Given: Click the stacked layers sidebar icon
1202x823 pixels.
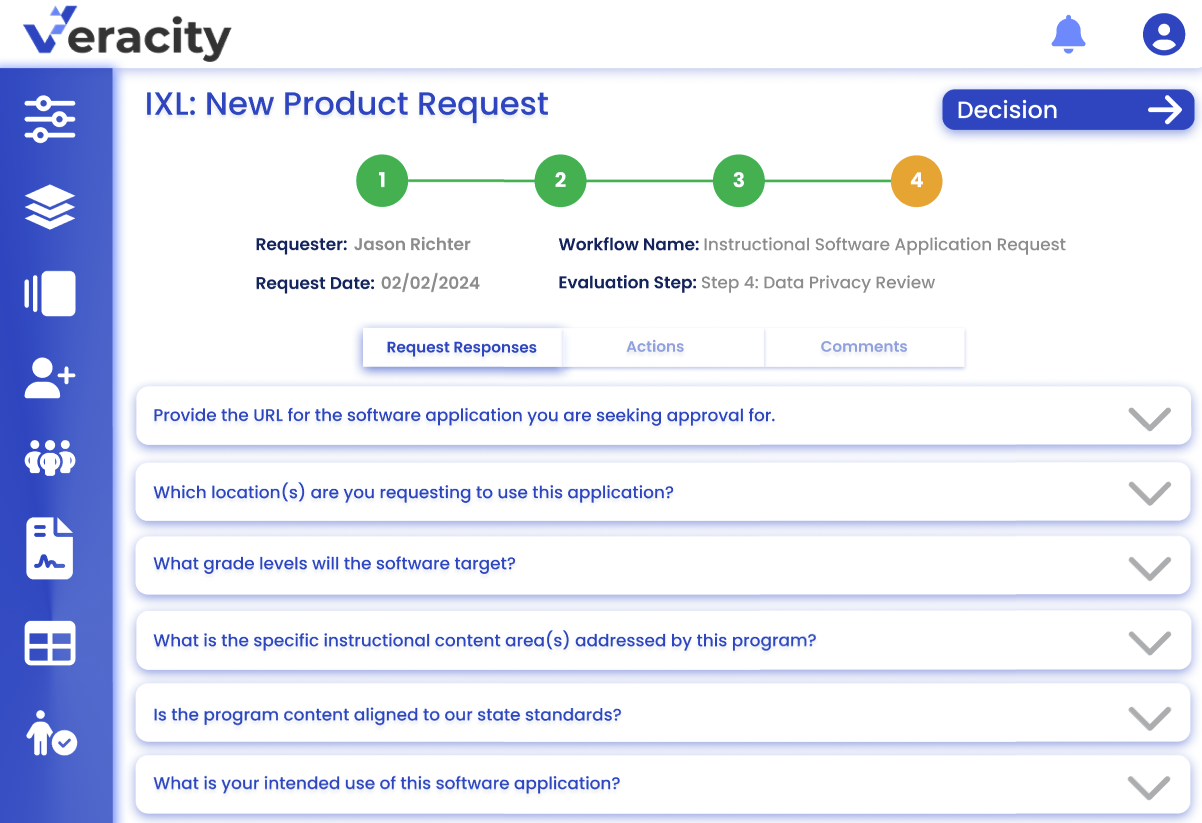Looking at the screenshot, I should (x=50, y=207).
